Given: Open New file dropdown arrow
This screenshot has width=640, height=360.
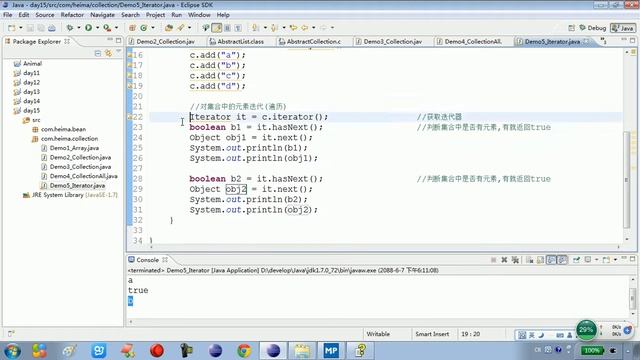Looking at the screenshot, I should point(20,28).
